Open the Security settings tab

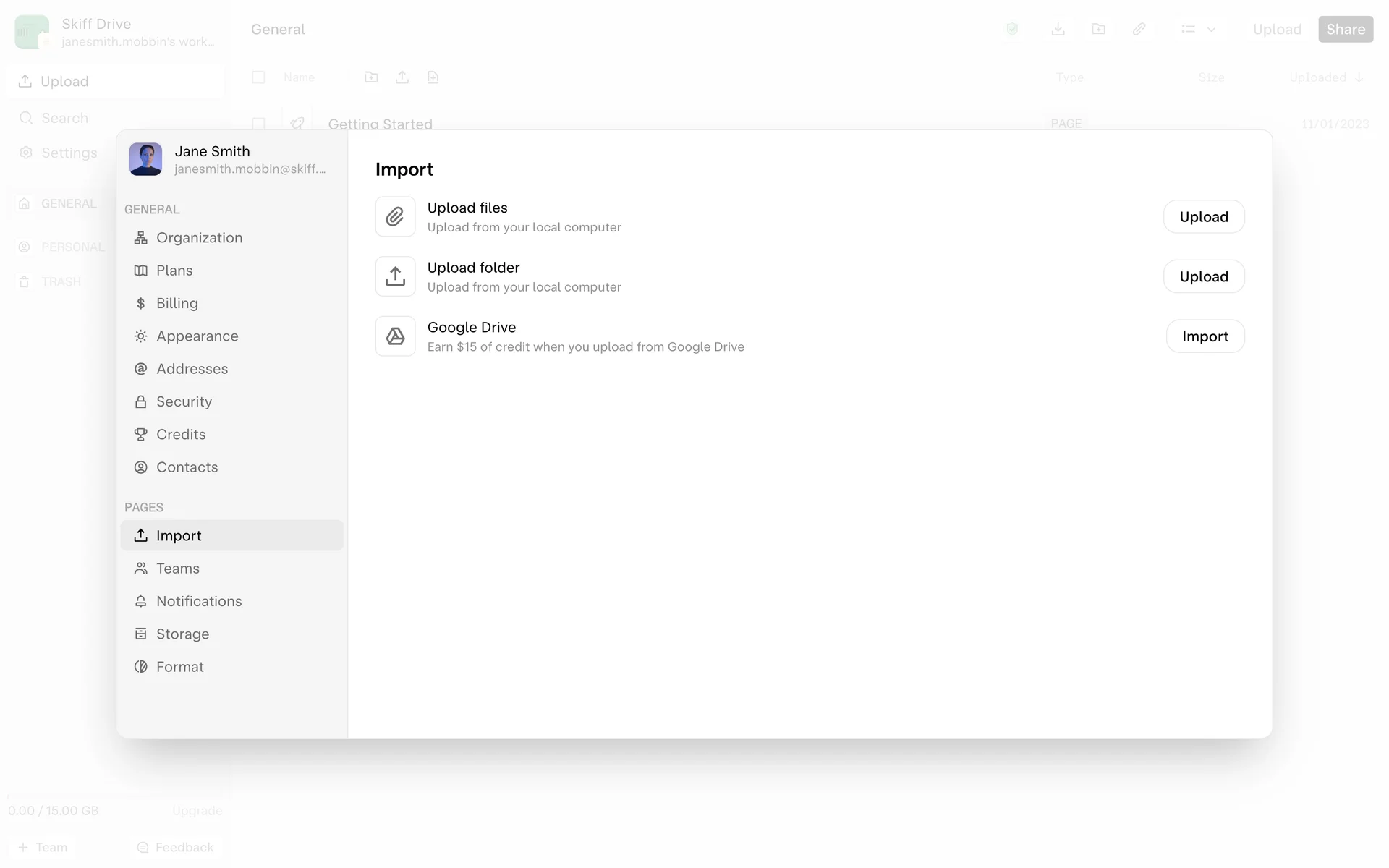tap(184, 401)
